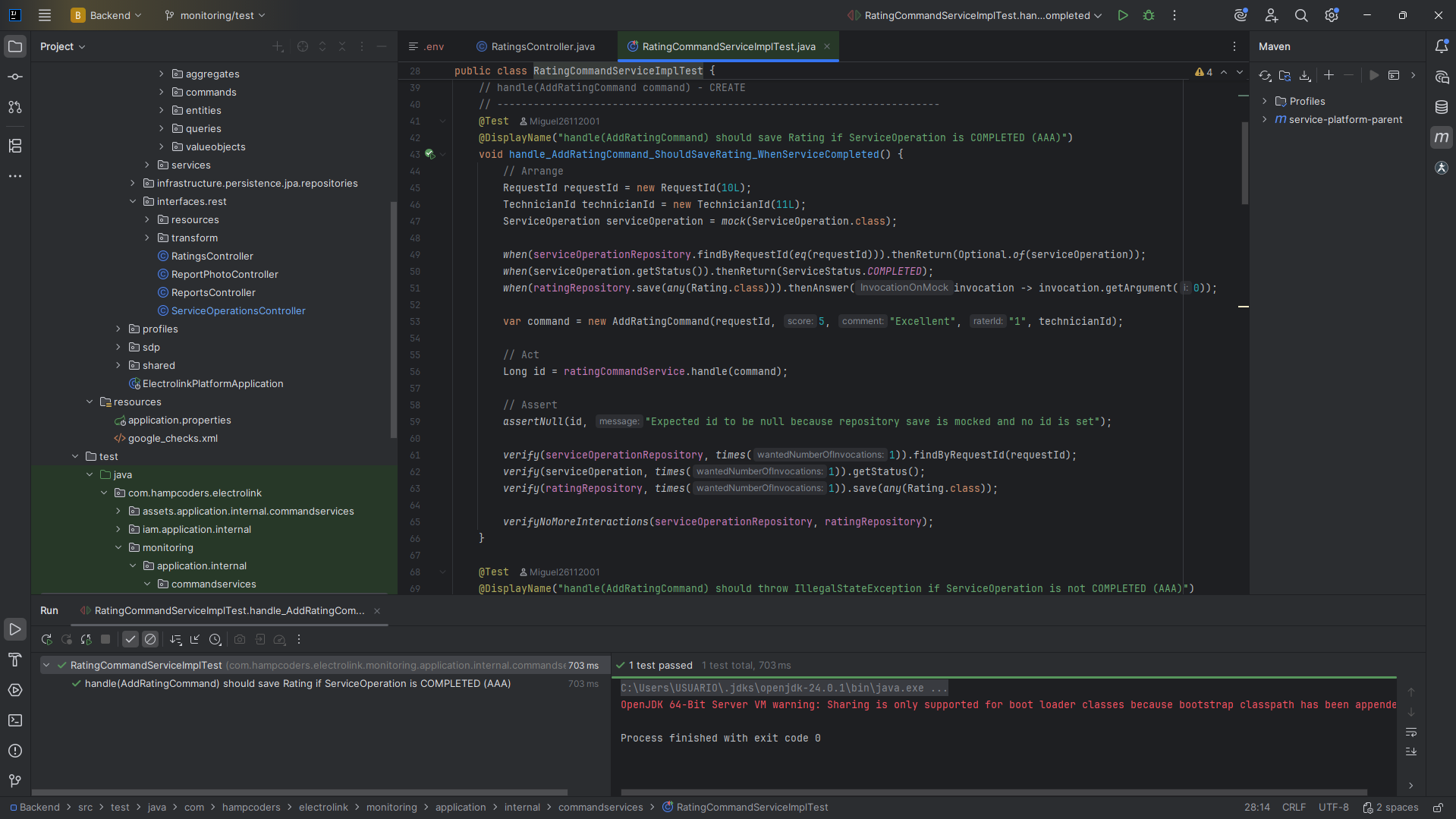Toggle the Project tool window
This screenshot has width=1456, height=819.
(15, 46)
